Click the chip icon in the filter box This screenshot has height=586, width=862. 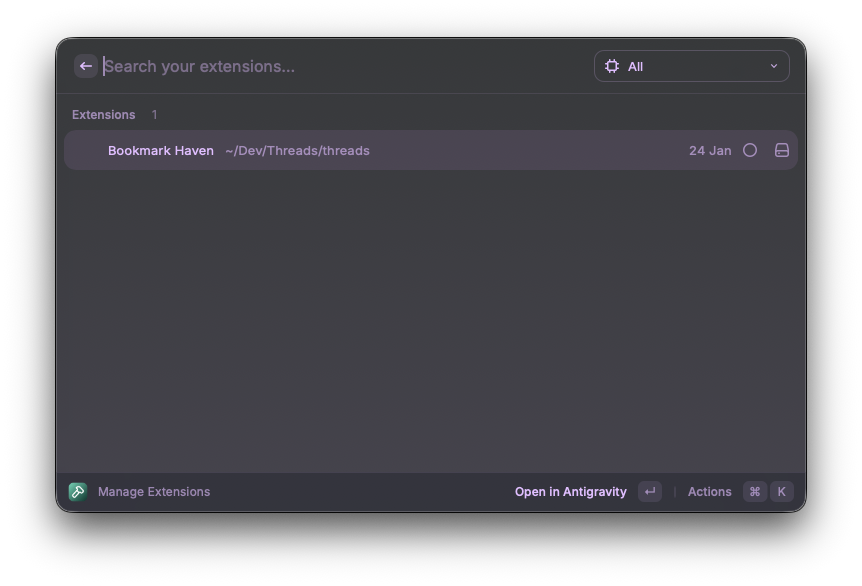pos(612,66)
